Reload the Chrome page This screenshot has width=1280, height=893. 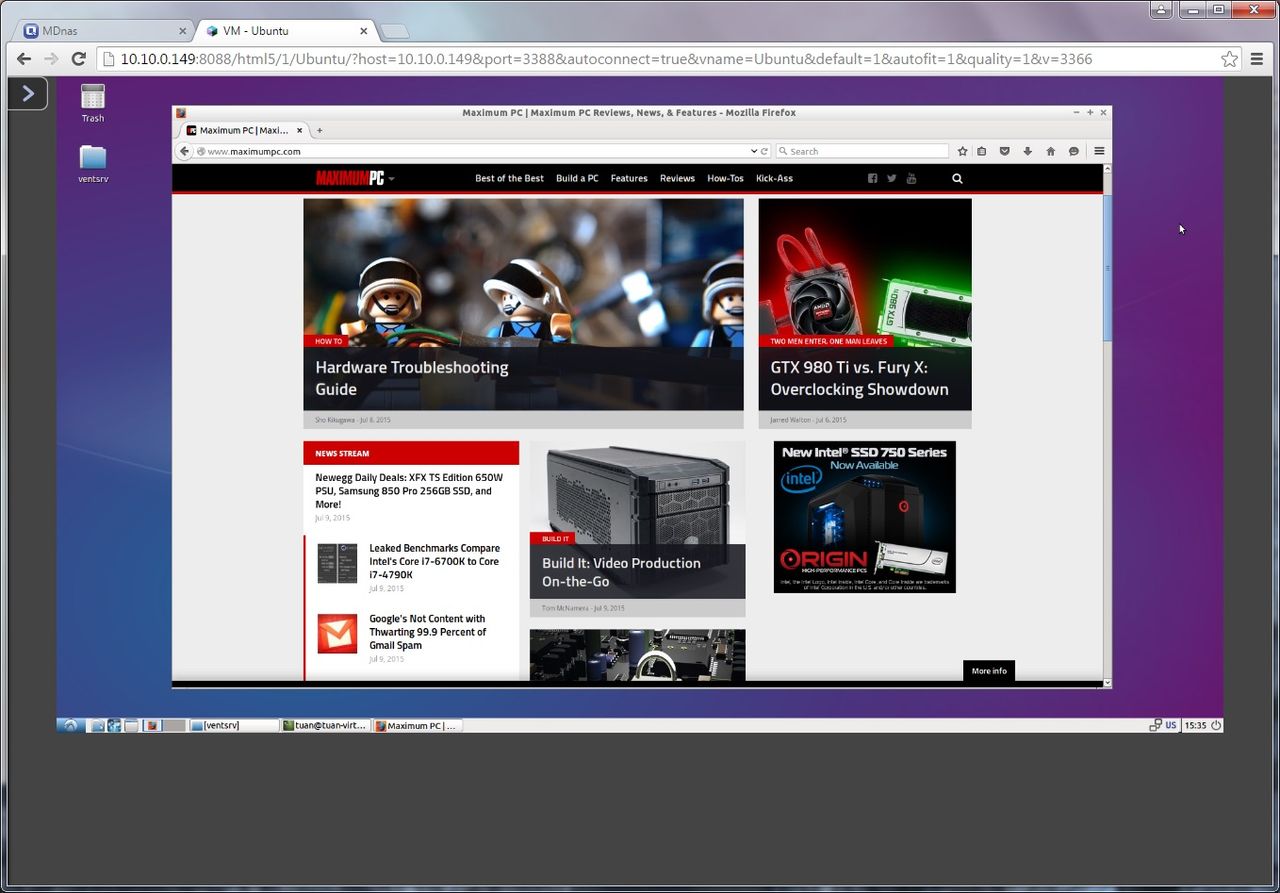[x=78, y=59]
